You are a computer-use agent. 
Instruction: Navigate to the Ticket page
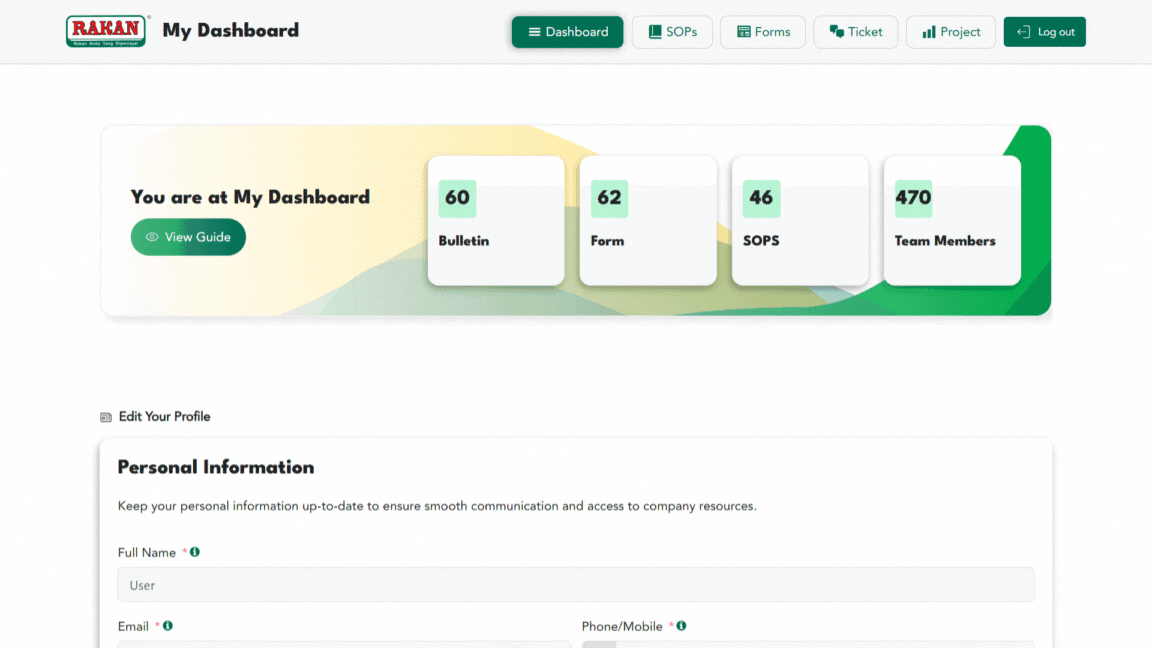click(855, 32)
